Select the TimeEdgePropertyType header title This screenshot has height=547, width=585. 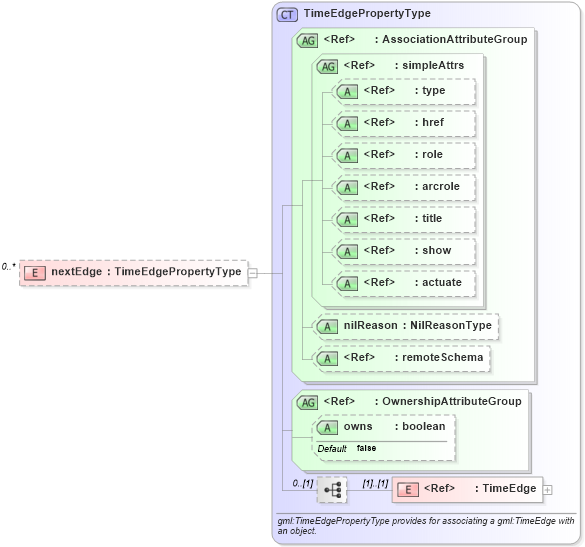click(367, 13)
